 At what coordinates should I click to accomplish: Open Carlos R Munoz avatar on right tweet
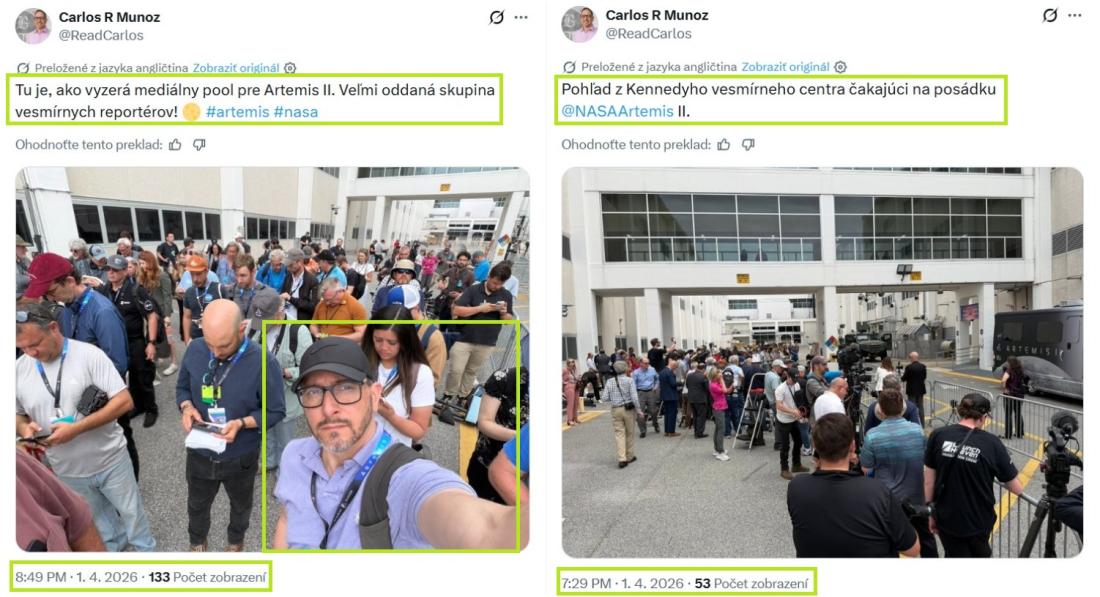(x=579, y=24)
